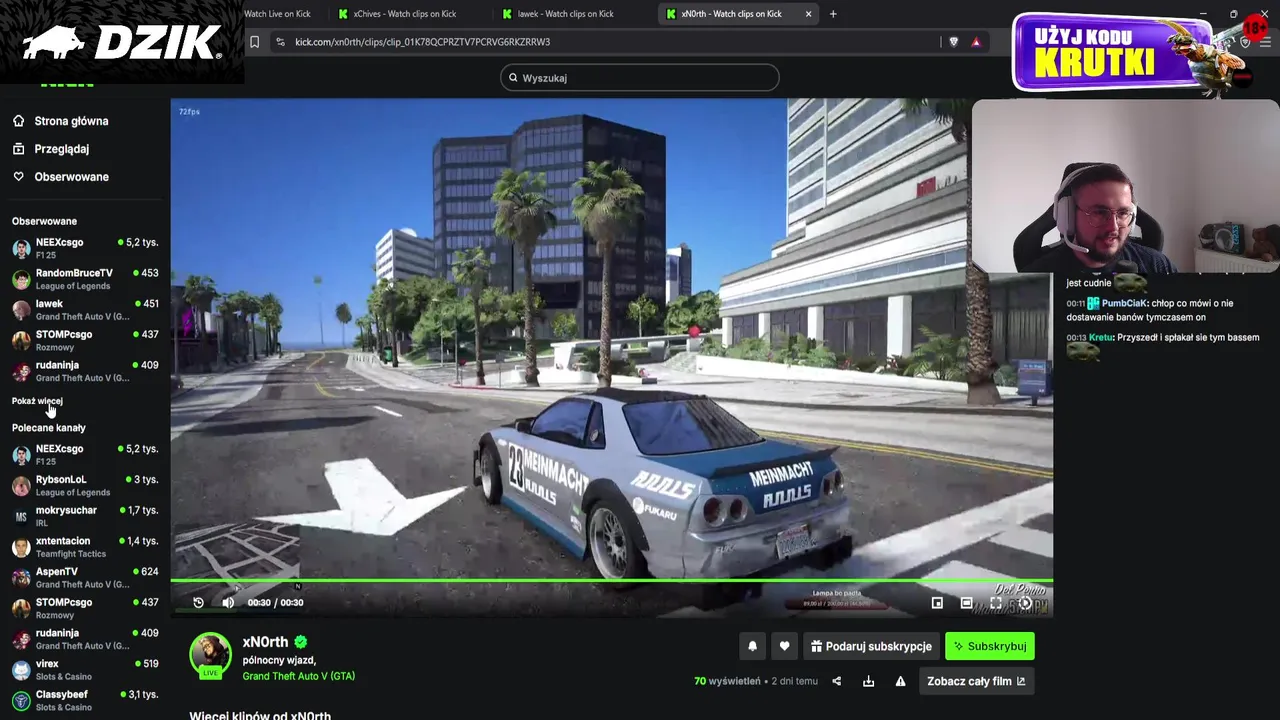Open the Przeglądaj browse section
Viewport: 1280px width, 720px height.
[51, 149]
